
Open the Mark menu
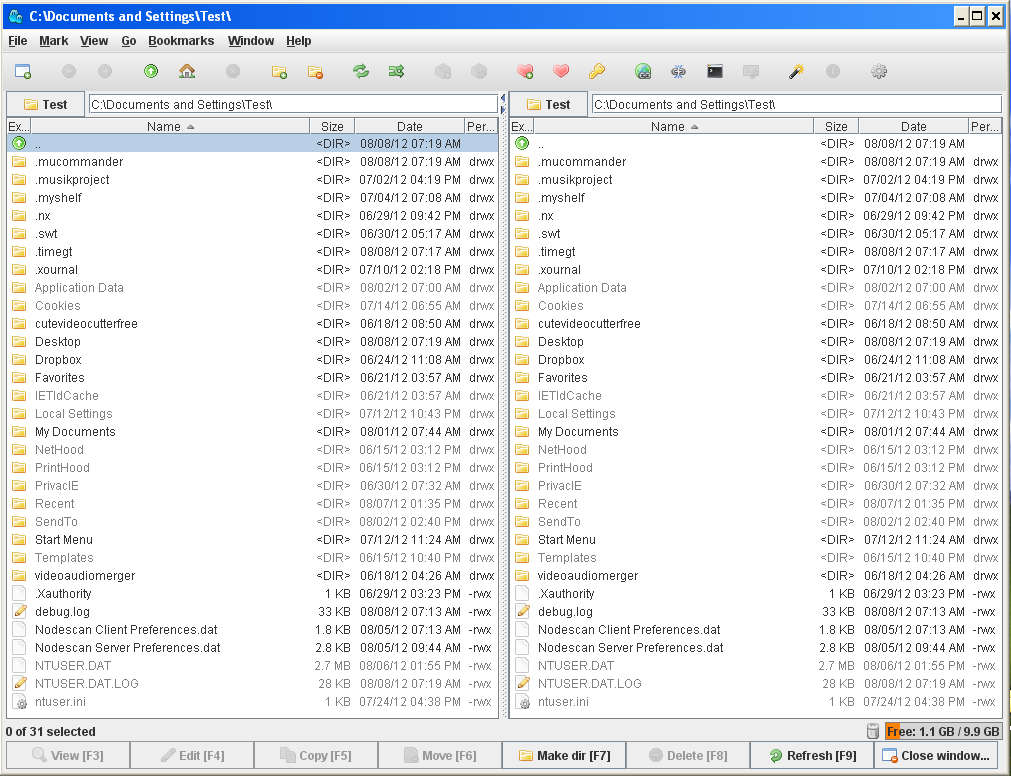[54, 41]
